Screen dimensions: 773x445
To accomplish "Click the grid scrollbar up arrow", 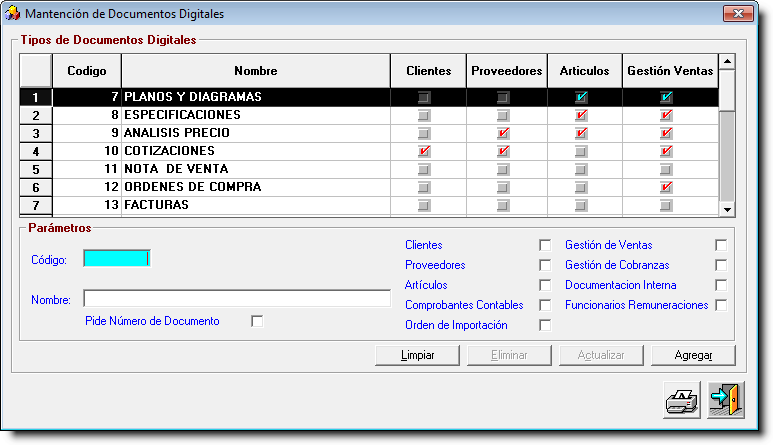I will [x=727, y=62].
